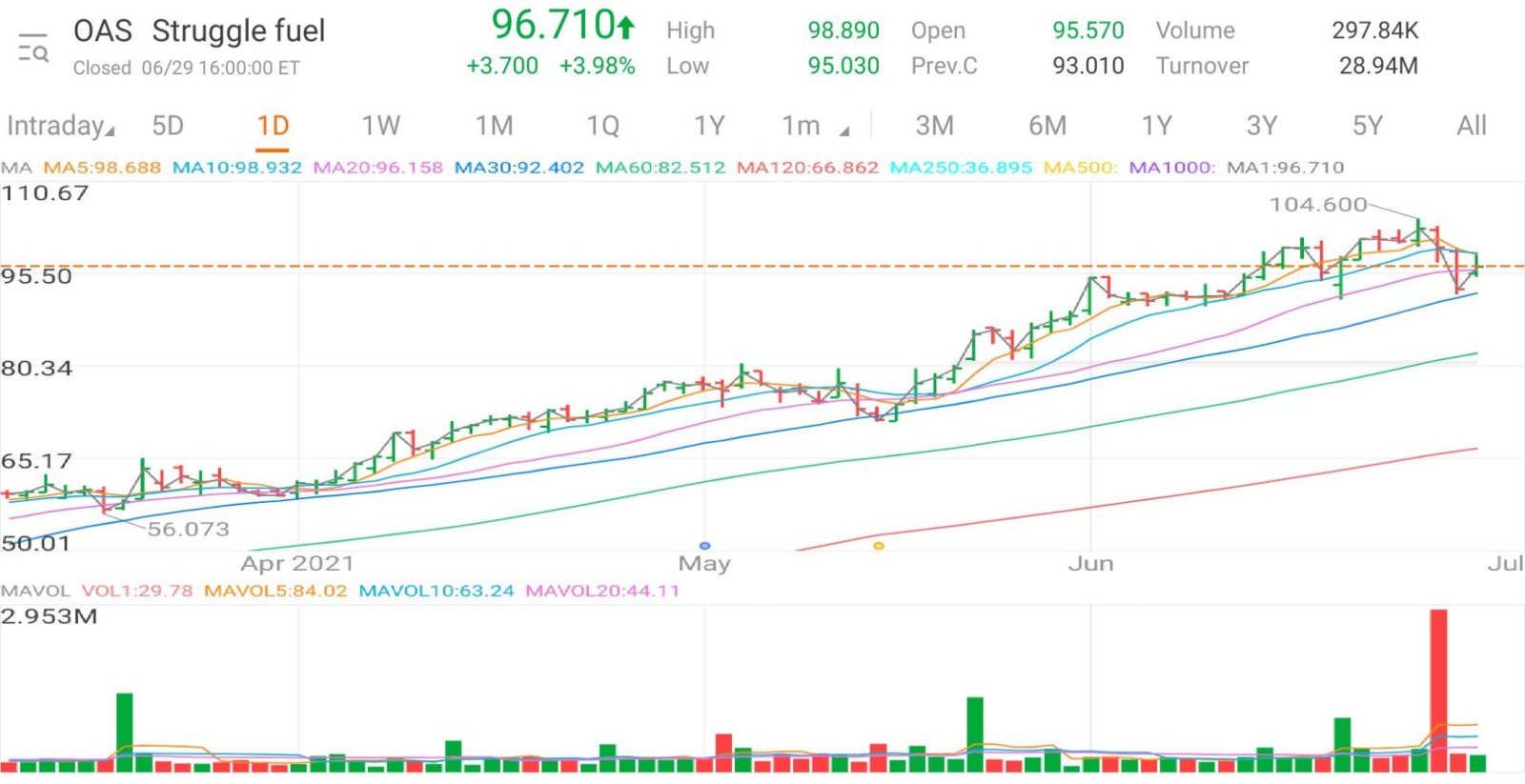This screenshot has height=784, width=1525.
Task: Click the blue event marker near May
Action: click(704, 546)
